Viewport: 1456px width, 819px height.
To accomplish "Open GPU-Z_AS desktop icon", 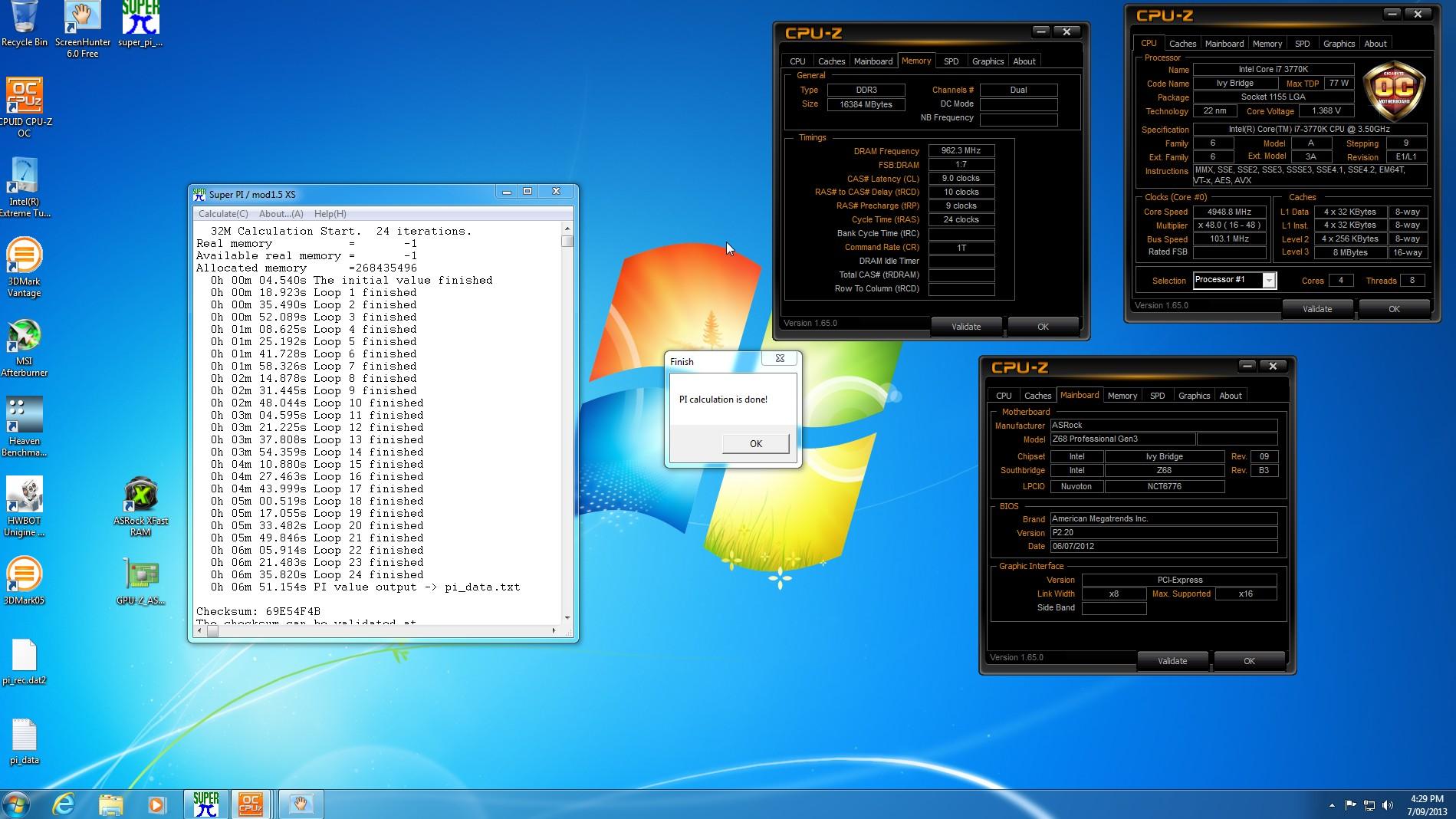I will pos(140,581).
